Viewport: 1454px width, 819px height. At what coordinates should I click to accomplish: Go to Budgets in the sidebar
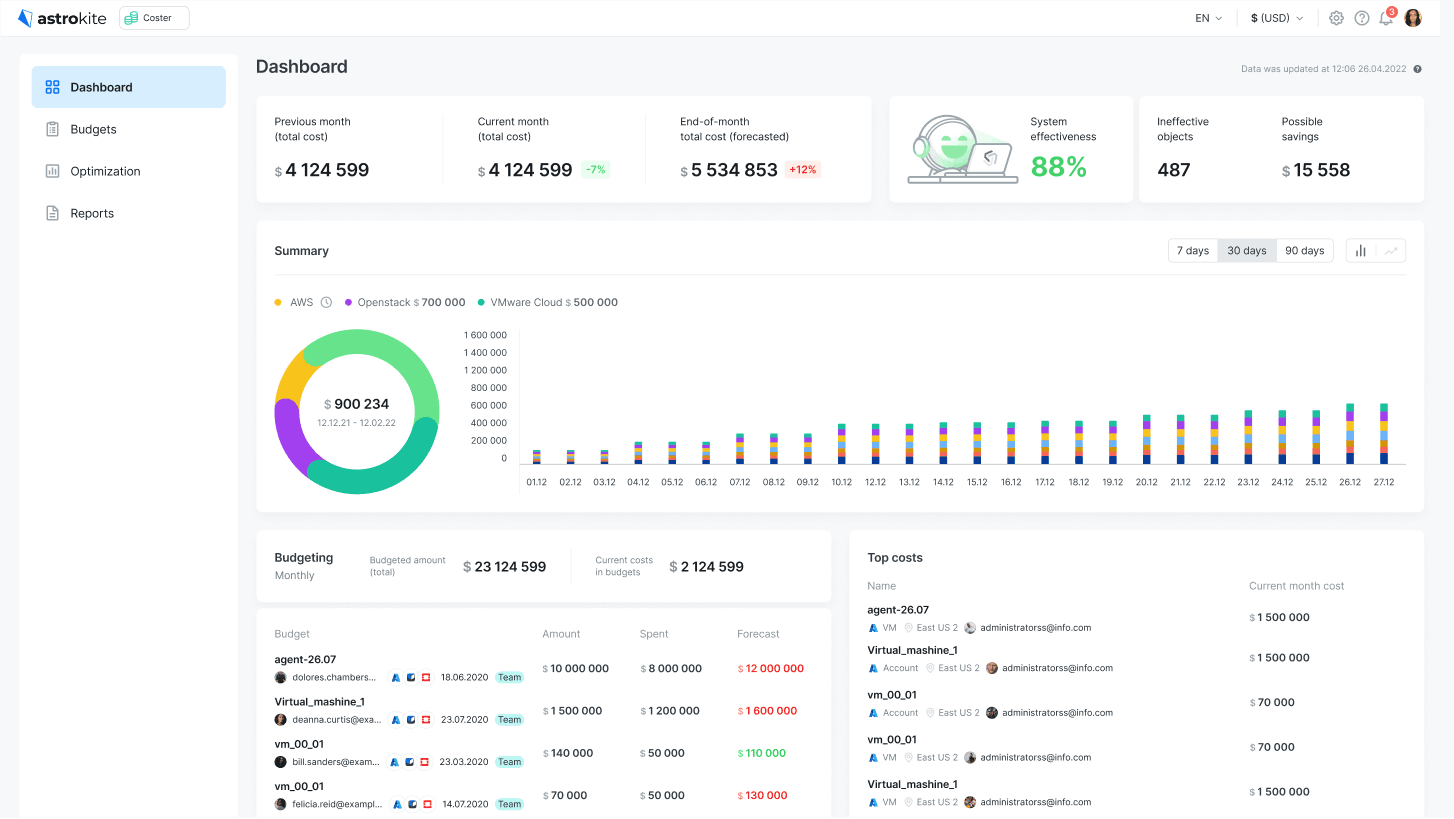click(x=93, y=129)
